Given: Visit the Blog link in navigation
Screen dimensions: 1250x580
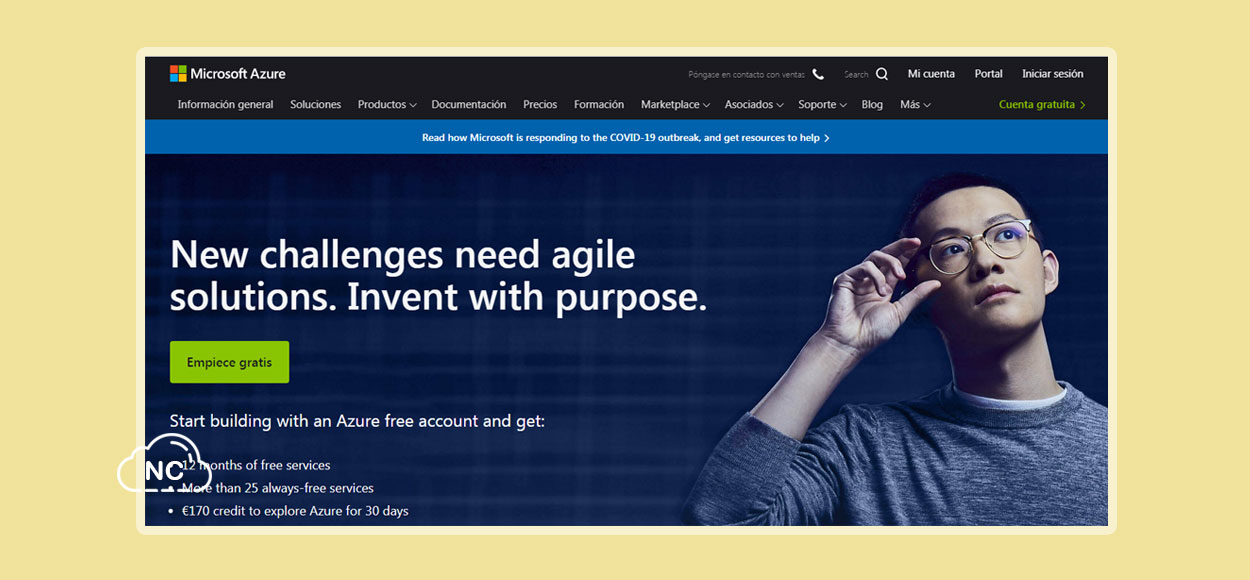Looking at the screenshot, I should 872,104.
